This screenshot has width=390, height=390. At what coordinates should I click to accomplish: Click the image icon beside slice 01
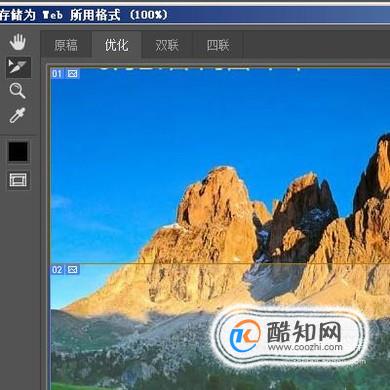pos(72,74)
